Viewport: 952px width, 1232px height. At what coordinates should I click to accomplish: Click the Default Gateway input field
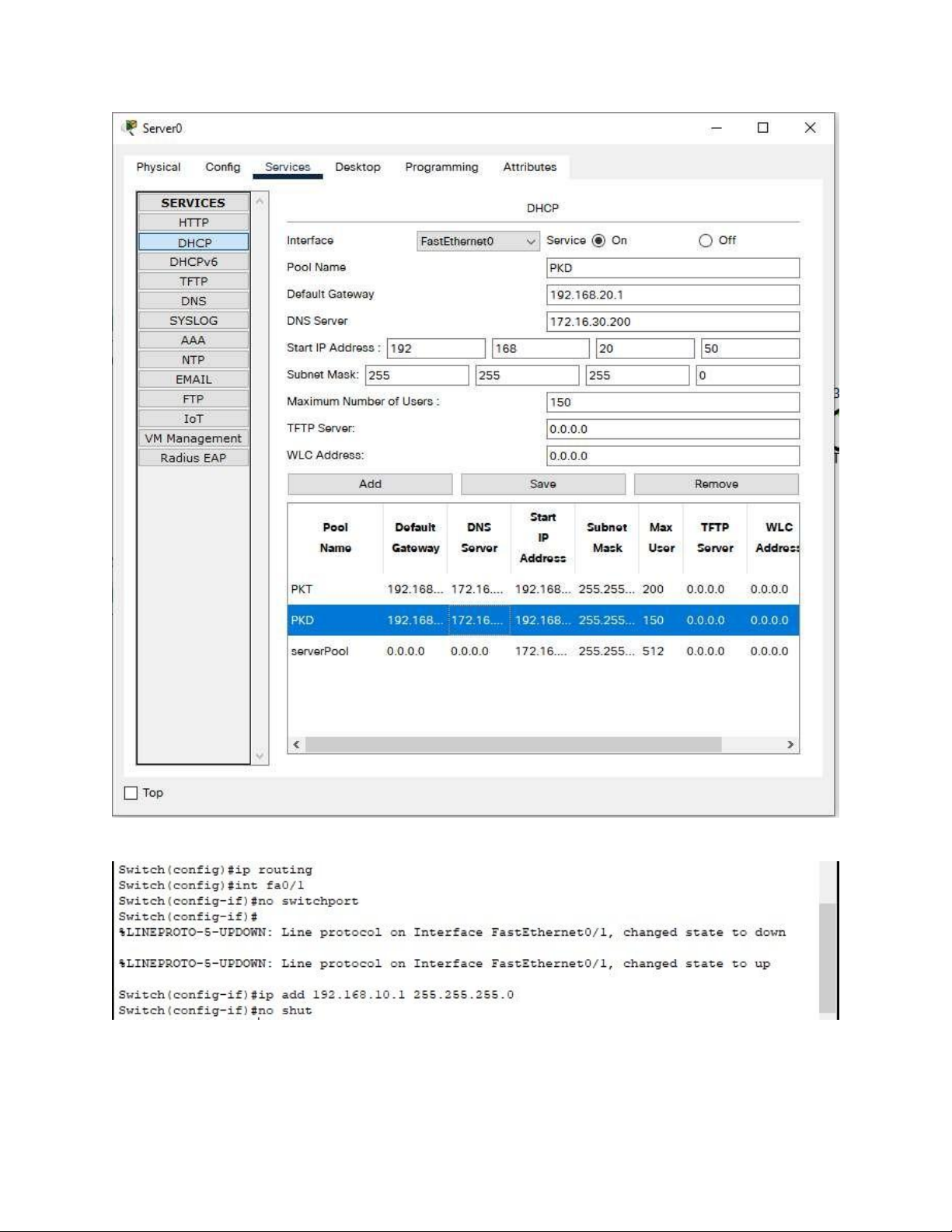pos(673,295)
